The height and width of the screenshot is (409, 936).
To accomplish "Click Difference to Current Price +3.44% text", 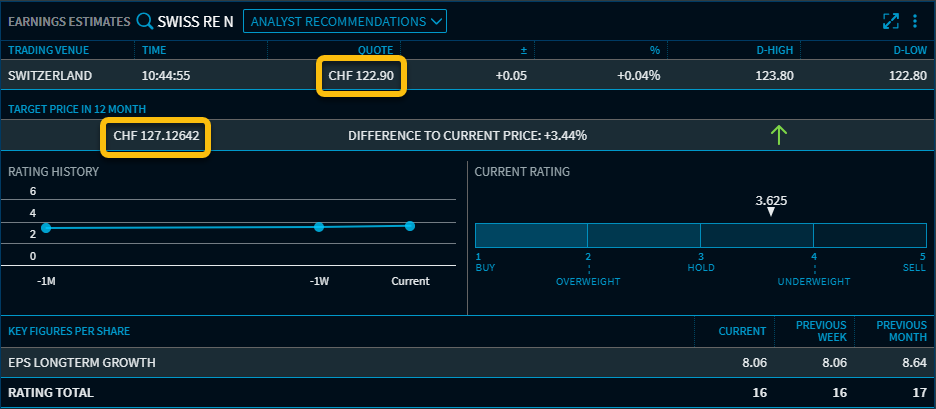I will 467,136.
